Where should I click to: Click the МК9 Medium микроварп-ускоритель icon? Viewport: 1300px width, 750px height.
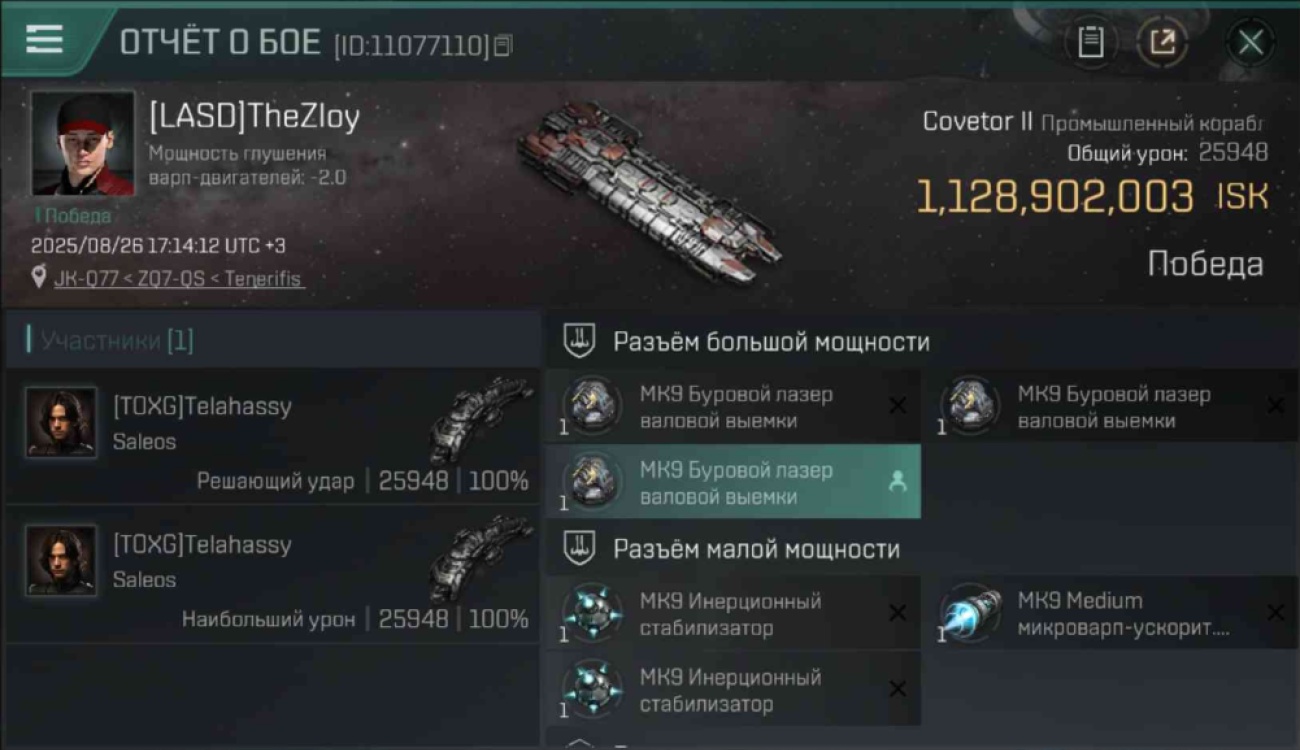[x=969, y=612]
